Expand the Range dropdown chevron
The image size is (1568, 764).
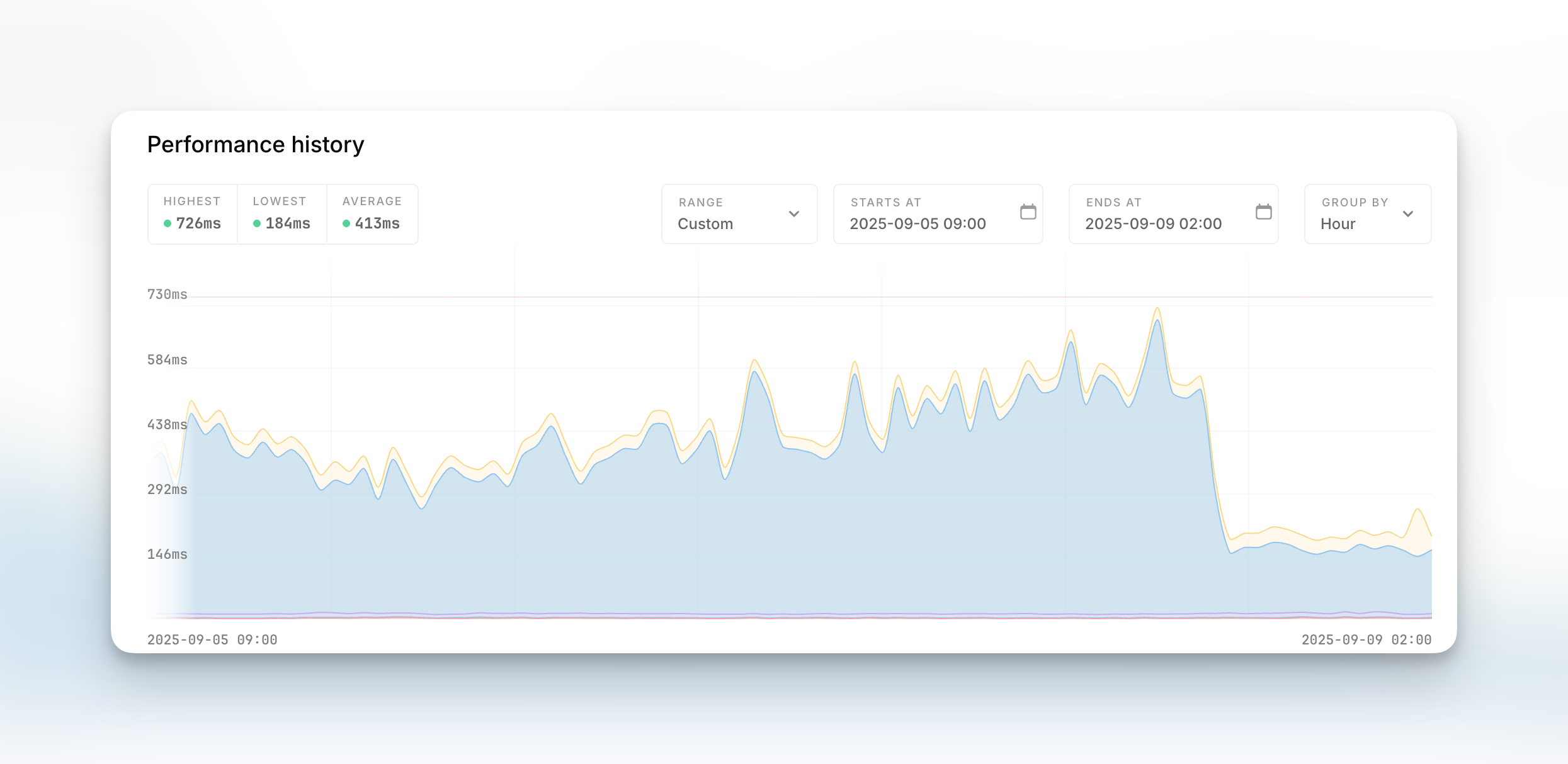(793, 214)
